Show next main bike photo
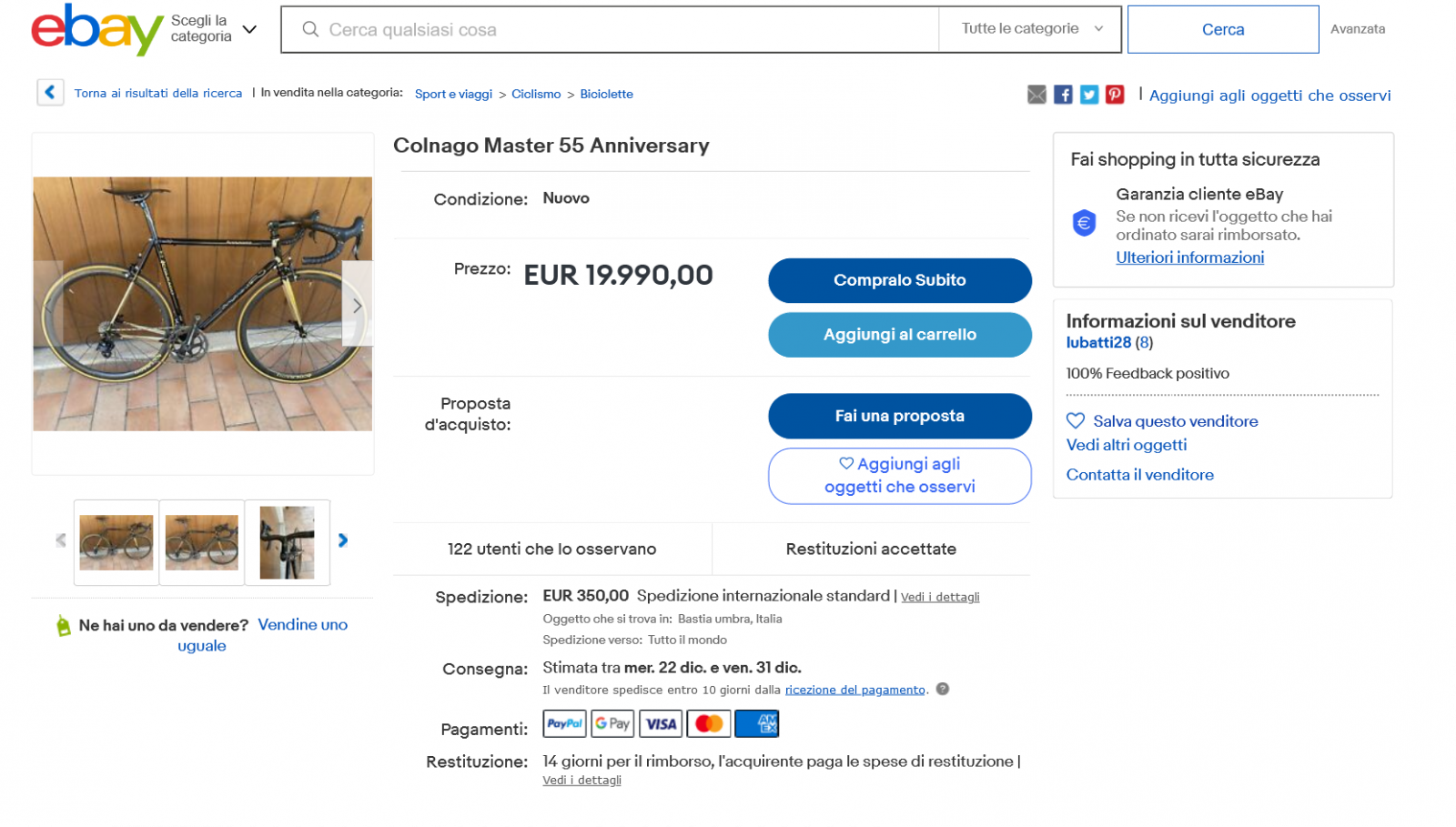The height and width of the screenshot is (827, 1456). pos(357,306)
